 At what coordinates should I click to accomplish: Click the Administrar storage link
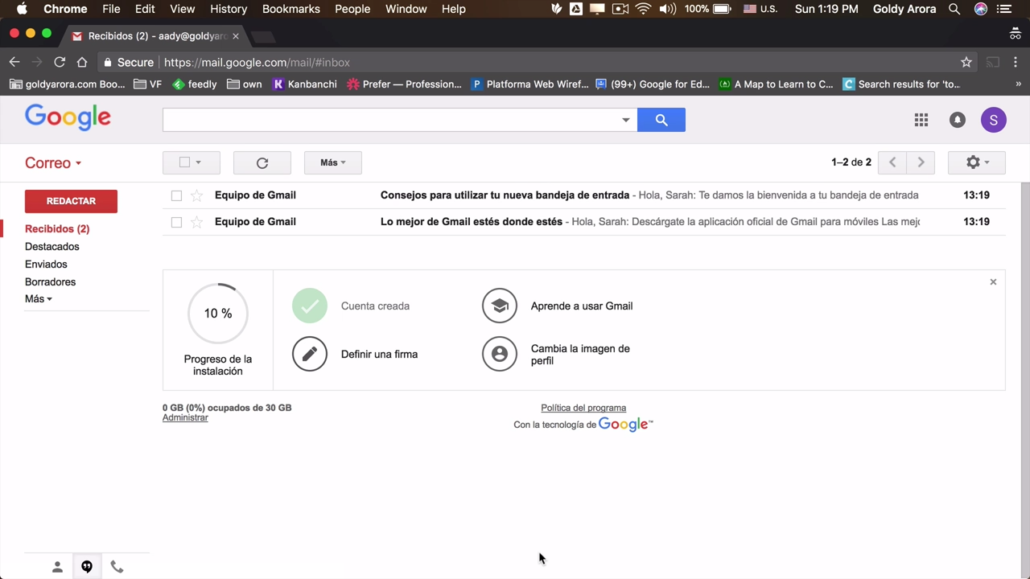click(185, 418)
